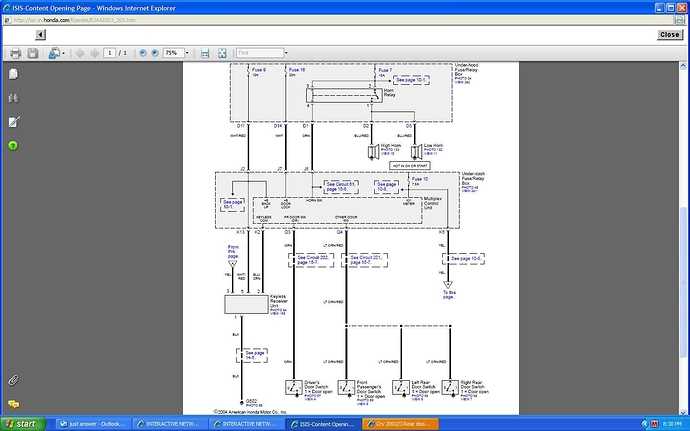Click the scrollbar up arrow
The image size is (690, 431).
point(683,66)
